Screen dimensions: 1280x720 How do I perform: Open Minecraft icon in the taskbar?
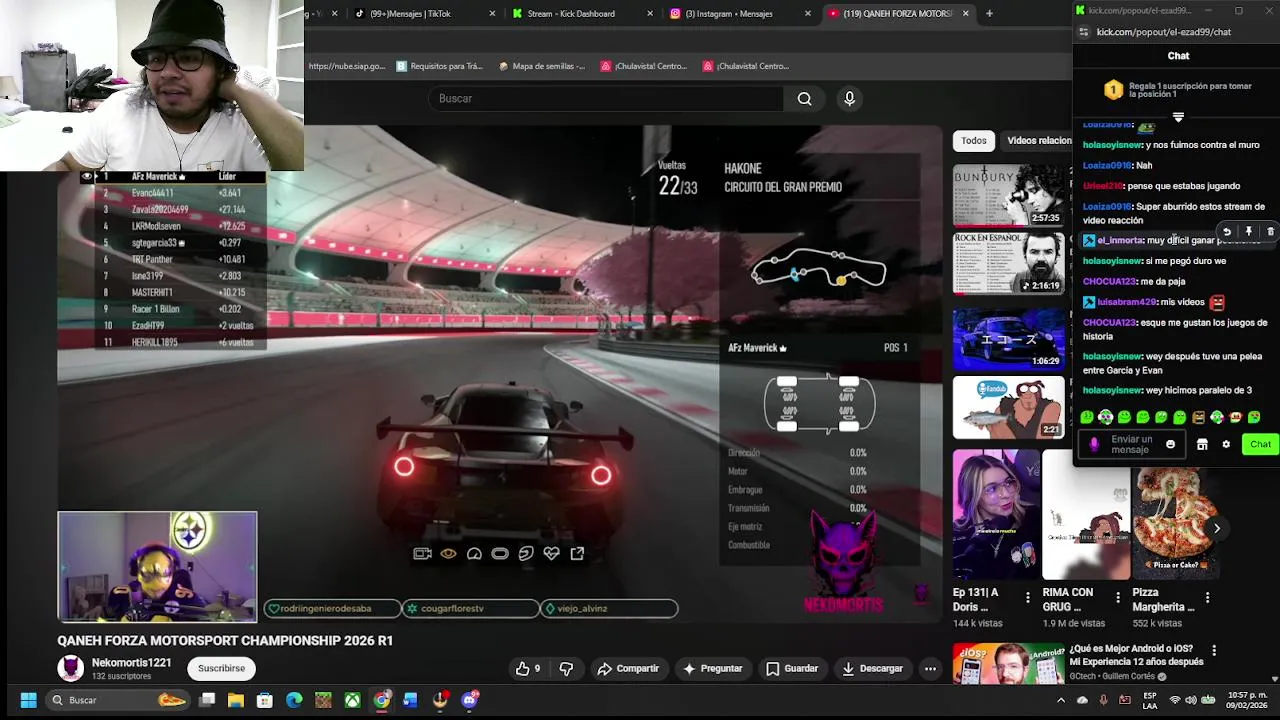coord(323,700)
